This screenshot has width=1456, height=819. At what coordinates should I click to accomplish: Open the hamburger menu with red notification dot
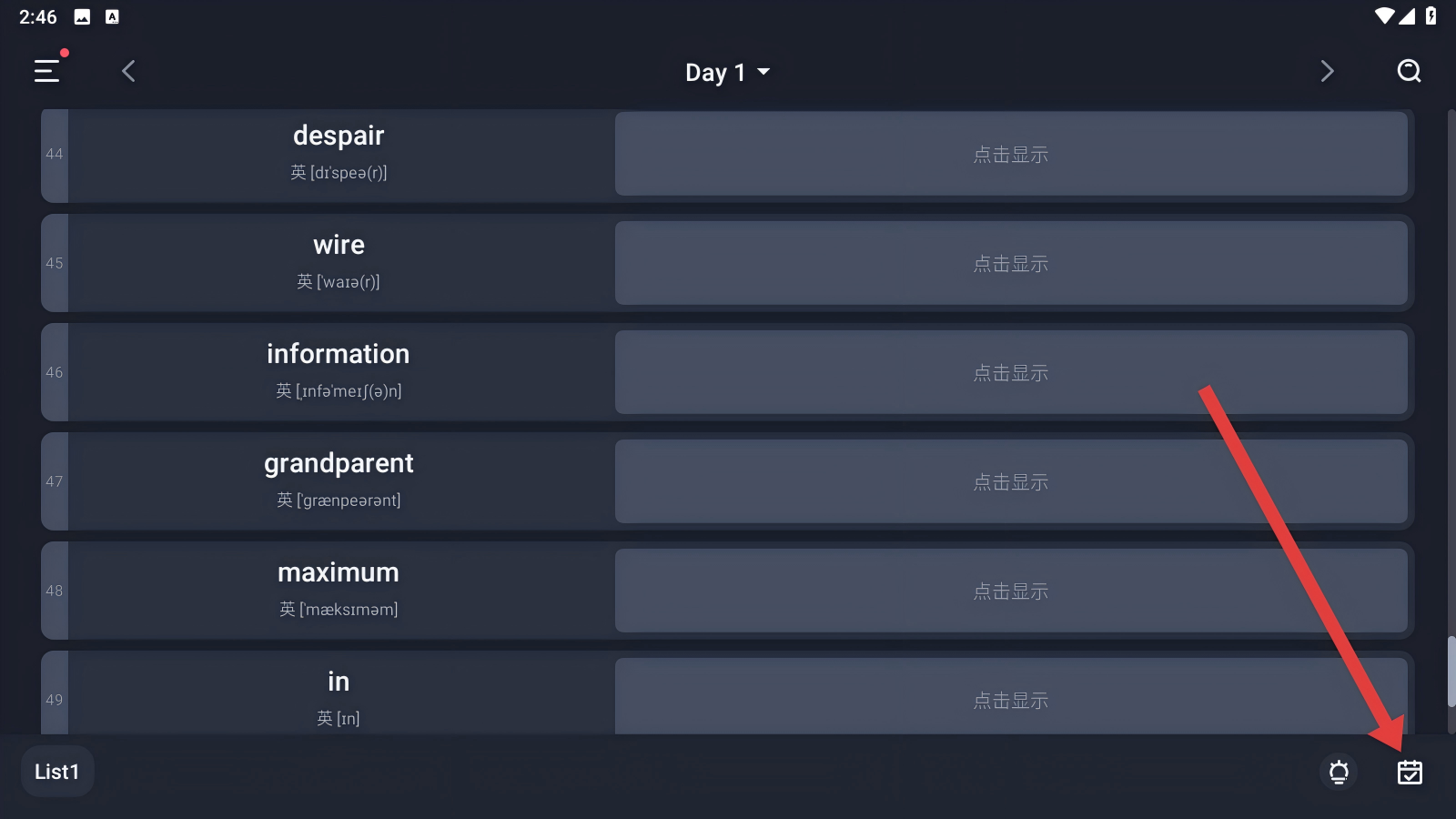coord(47,71)
